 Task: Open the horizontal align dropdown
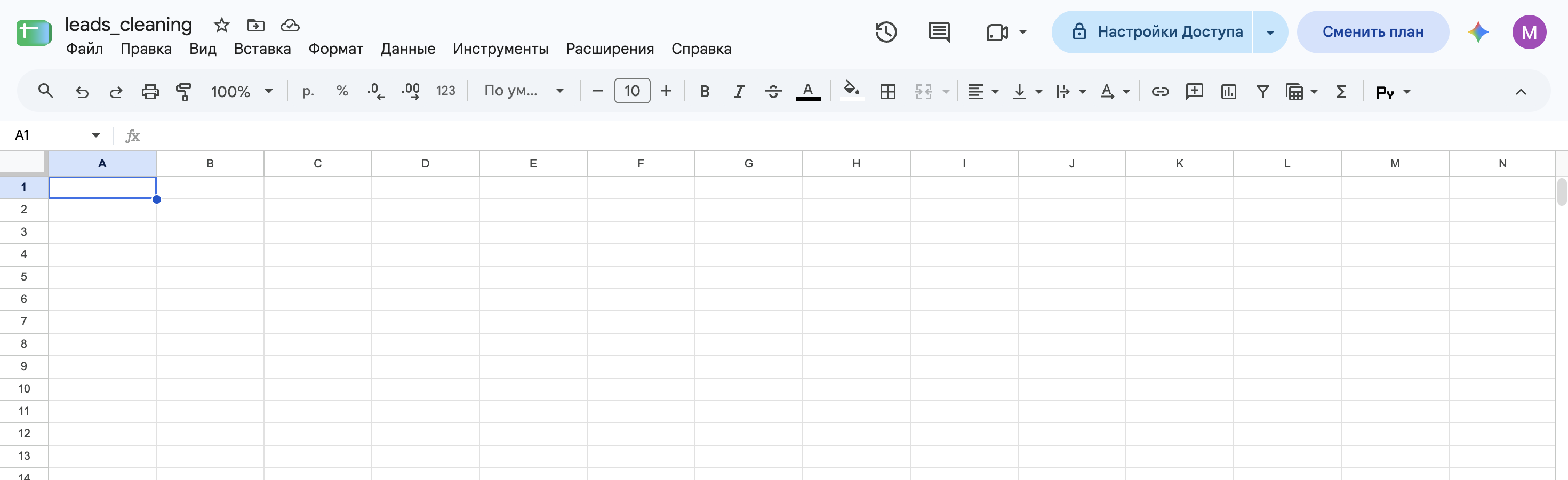[x=983, y=91]
